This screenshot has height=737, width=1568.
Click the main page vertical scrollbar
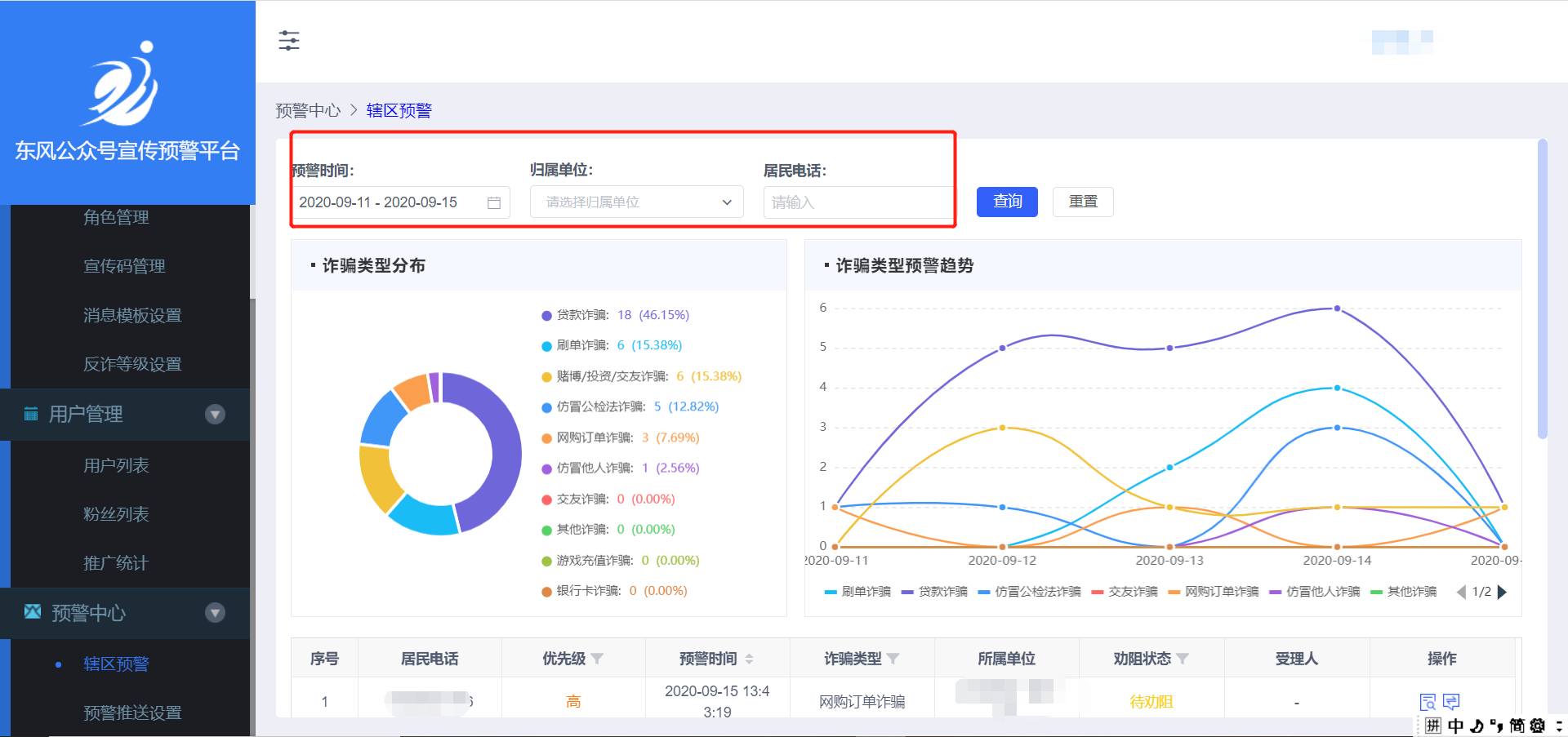coord(1543,289)
